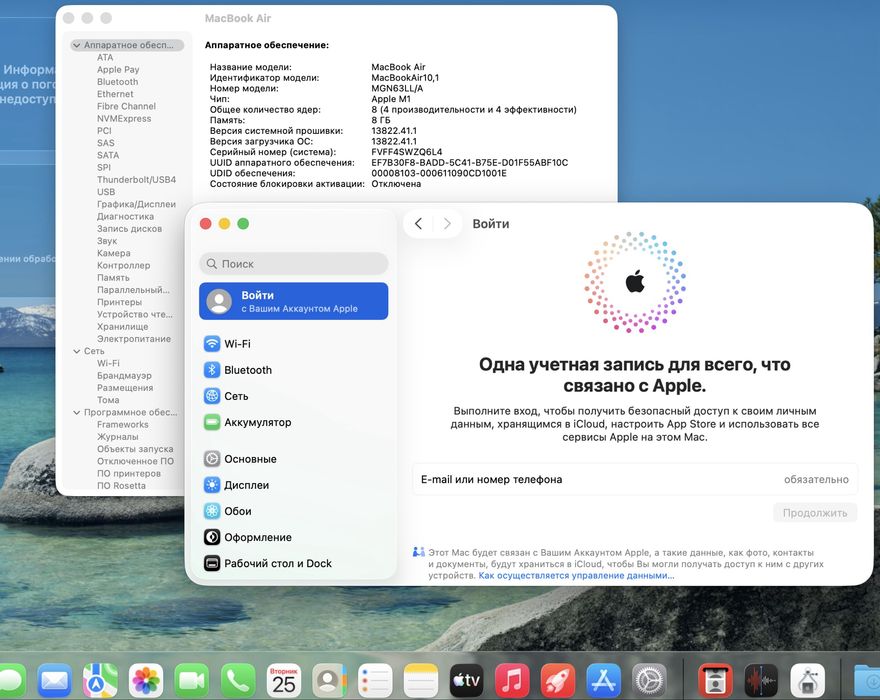The width and height of the screenshot is (880, 700).
Task: Click E-mail или номер телефона field
Action: (635, 479)
